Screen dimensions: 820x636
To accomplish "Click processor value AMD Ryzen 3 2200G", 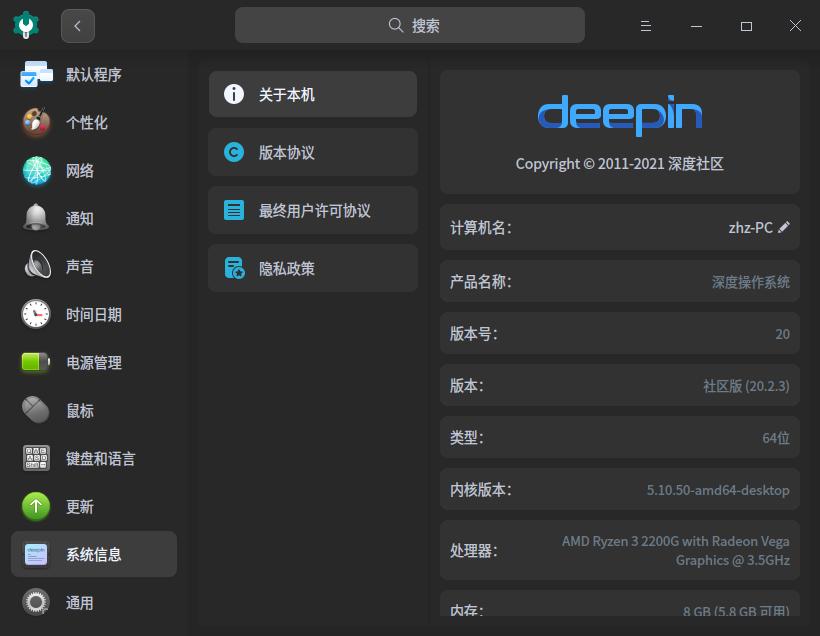I will coord(676,550).
